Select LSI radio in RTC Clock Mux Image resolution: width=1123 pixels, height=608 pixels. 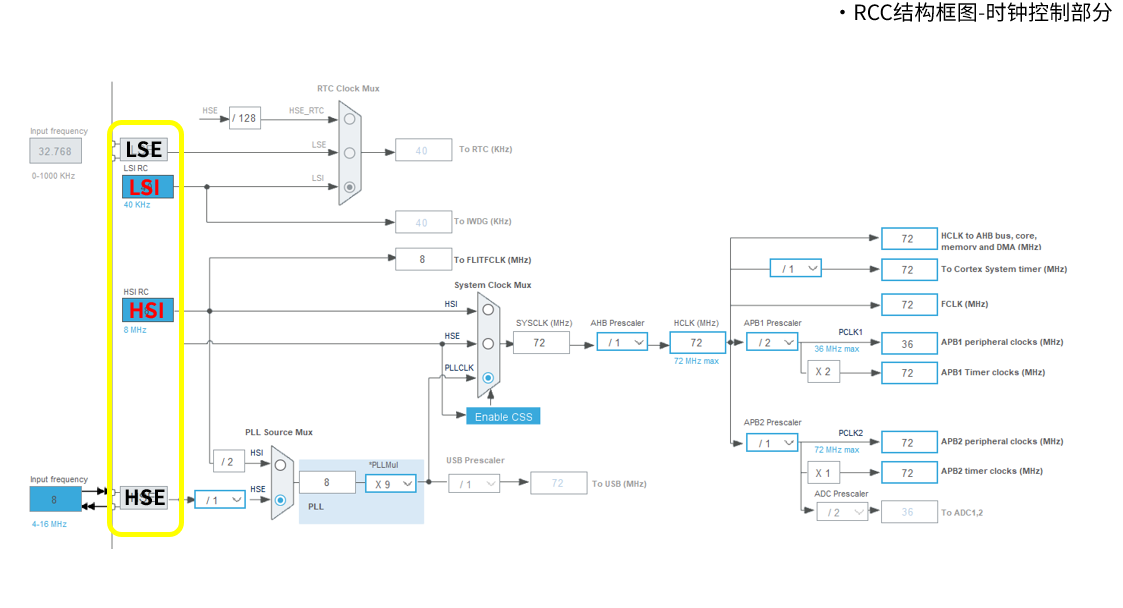pos(350,187)
